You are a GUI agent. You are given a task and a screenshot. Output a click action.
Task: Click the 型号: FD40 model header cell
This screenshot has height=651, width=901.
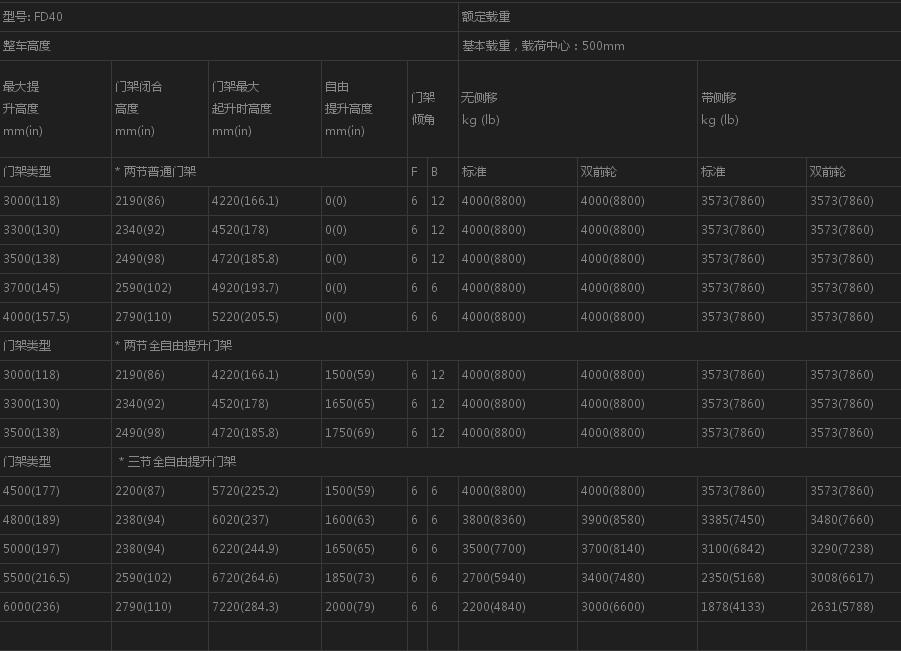tap(33, 17)
